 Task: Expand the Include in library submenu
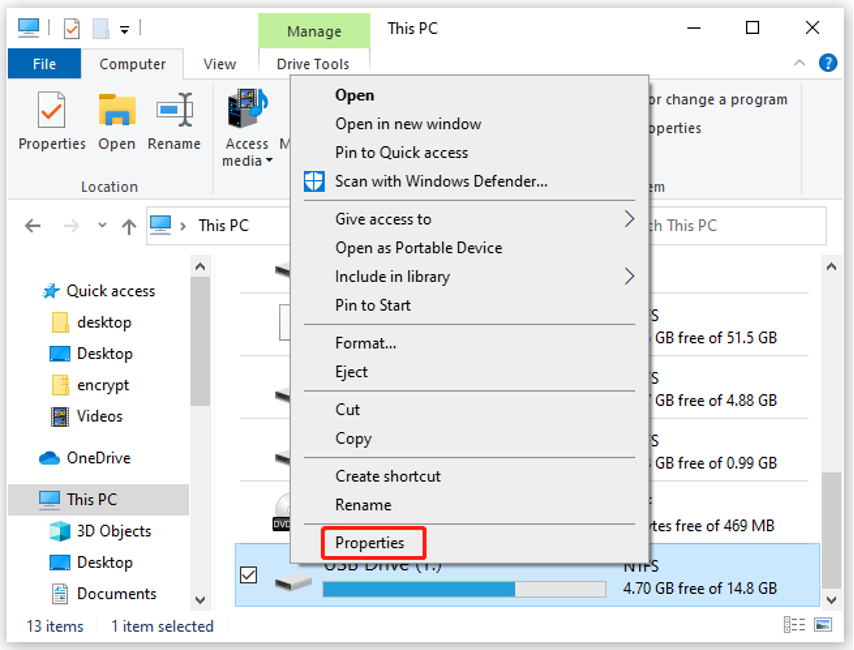pos(629,276)
